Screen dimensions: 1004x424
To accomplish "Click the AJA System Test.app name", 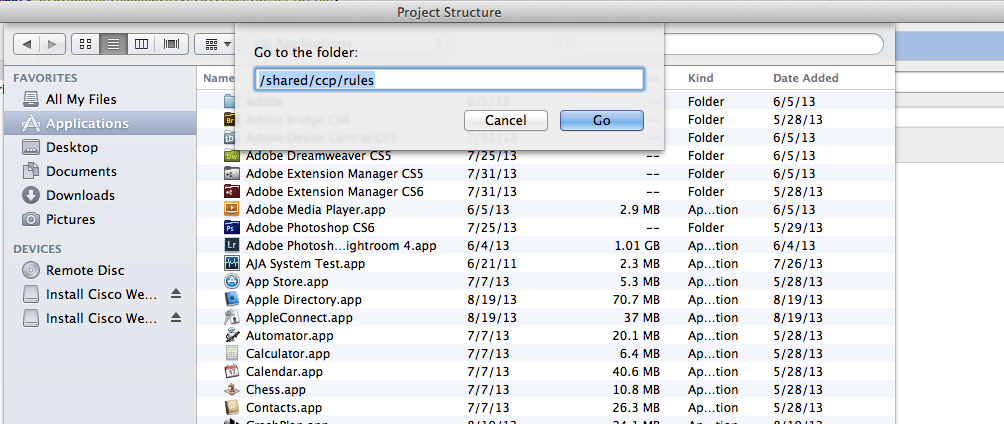I will 305,263.
